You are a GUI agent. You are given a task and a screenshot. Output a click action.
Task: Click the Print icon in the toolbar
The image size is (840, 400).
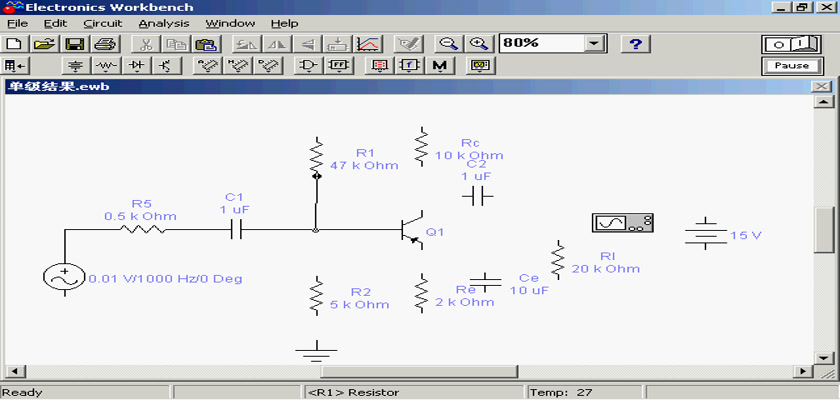pyautogui.click(x=105, y=44)
